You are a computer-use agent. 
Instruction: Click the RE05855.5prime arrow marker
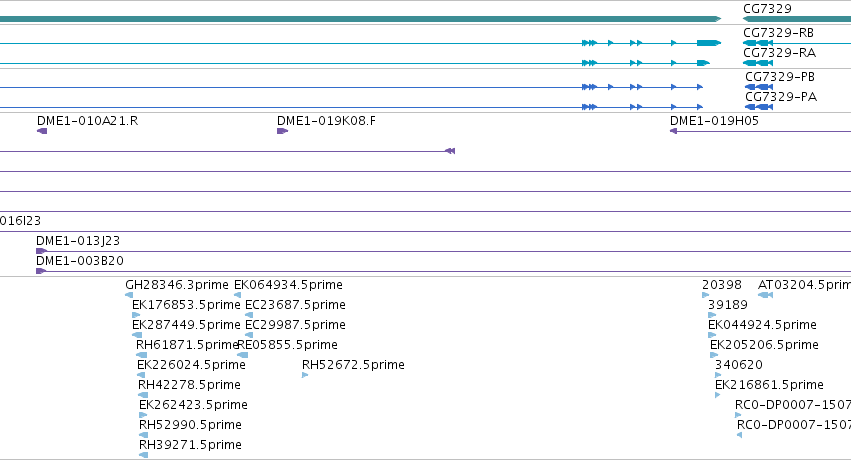click(243, 355)
